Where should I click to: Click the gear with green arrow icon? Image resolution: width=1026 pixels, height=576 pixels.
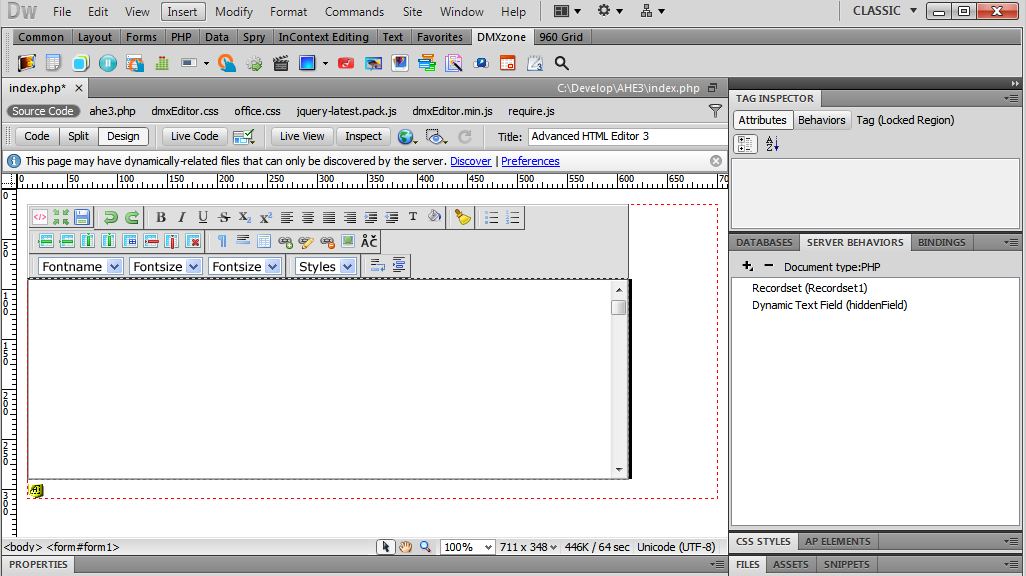(x=254, y=63)
